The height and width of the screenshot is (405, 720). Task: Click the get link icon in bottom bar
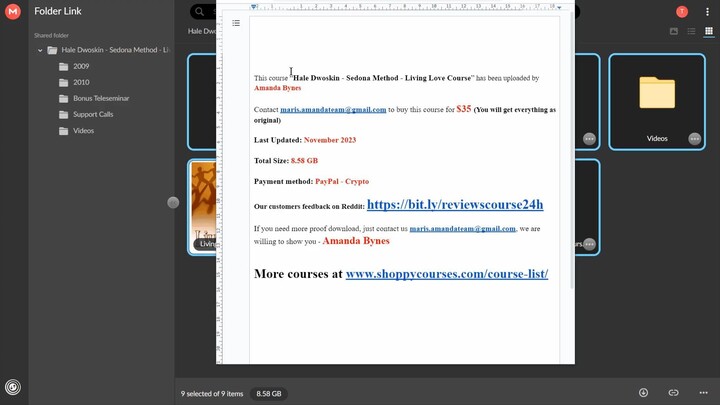click(673, 393)
